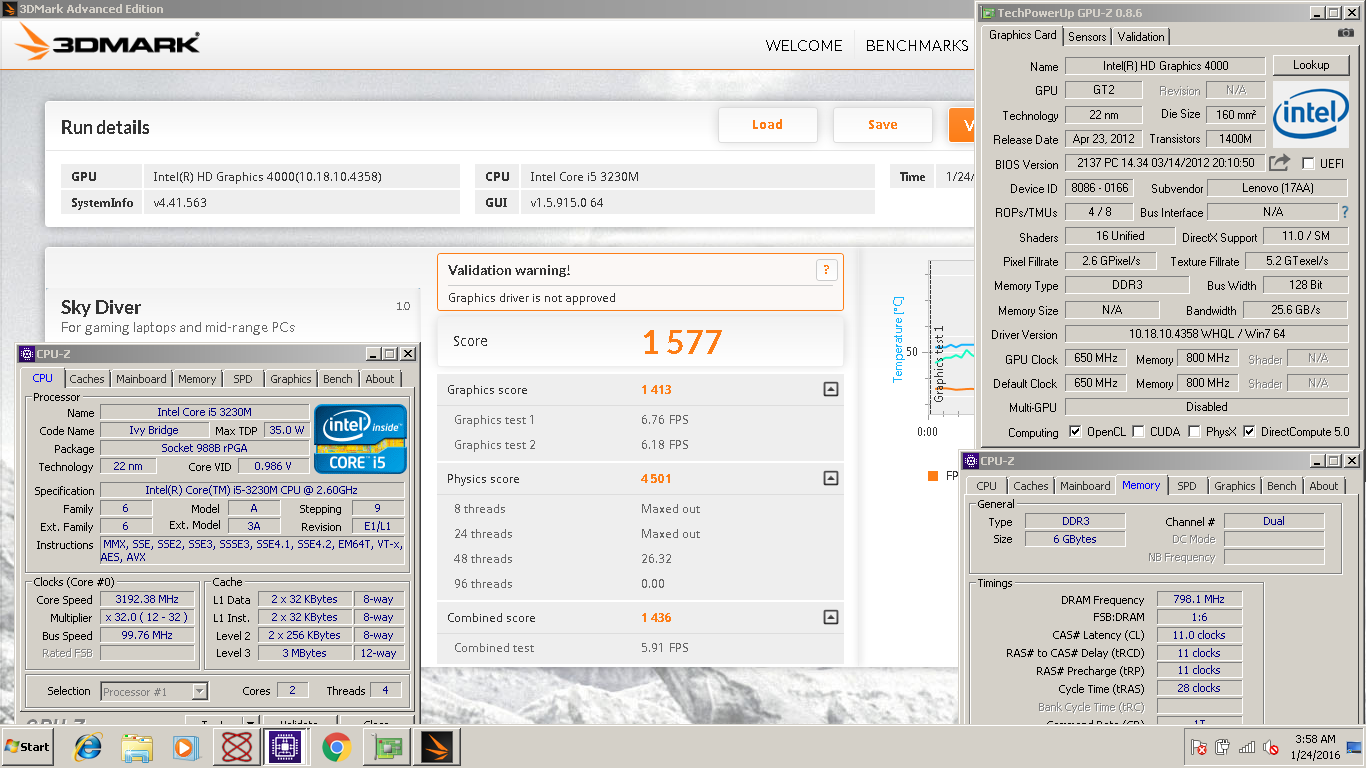
Task: Click the 'Graphics driver is not approved' message
Action: [x=532, y=298]
